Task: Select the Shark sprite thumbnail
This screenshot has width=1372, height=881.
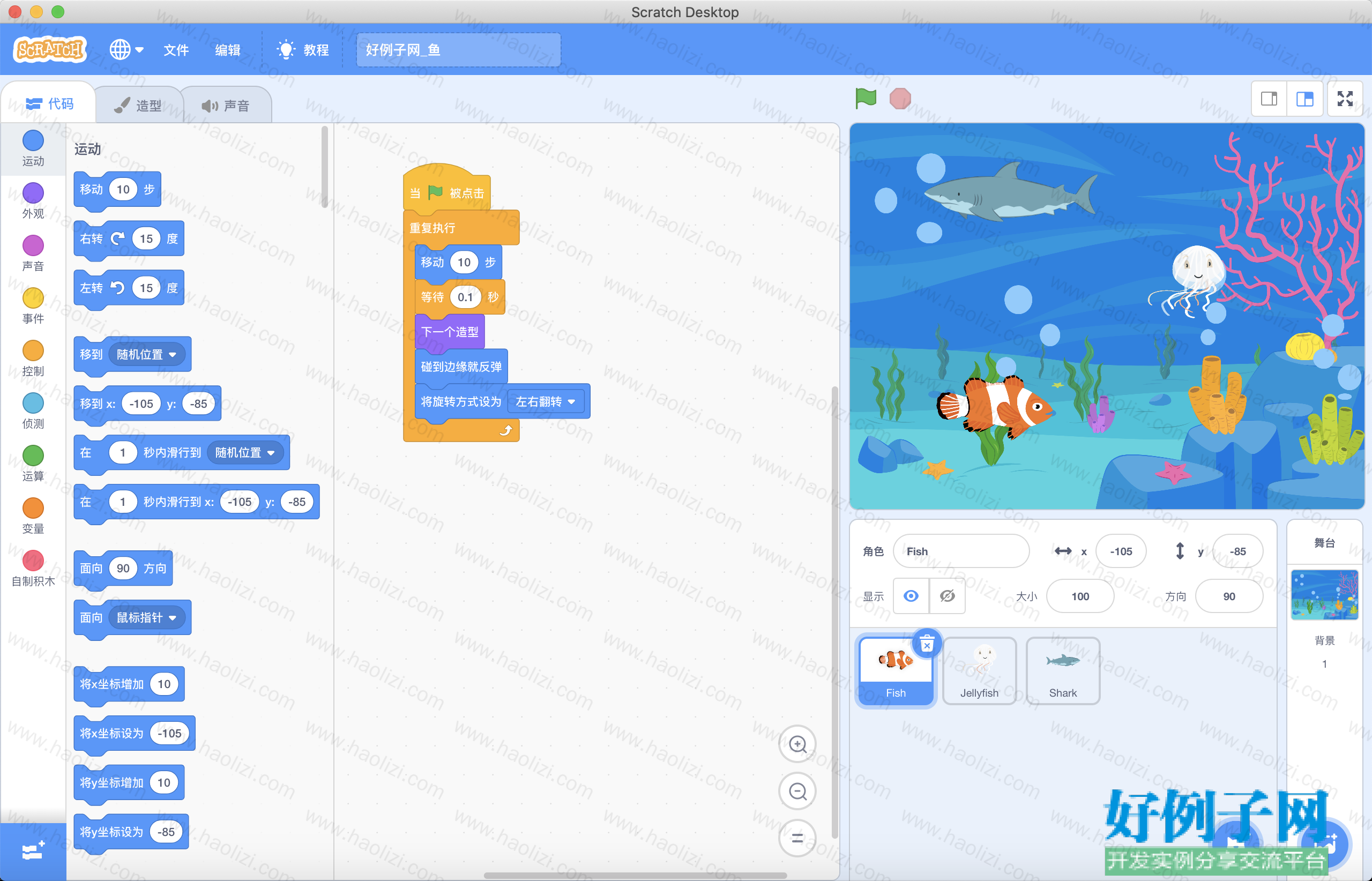Action: (1063, 671)
